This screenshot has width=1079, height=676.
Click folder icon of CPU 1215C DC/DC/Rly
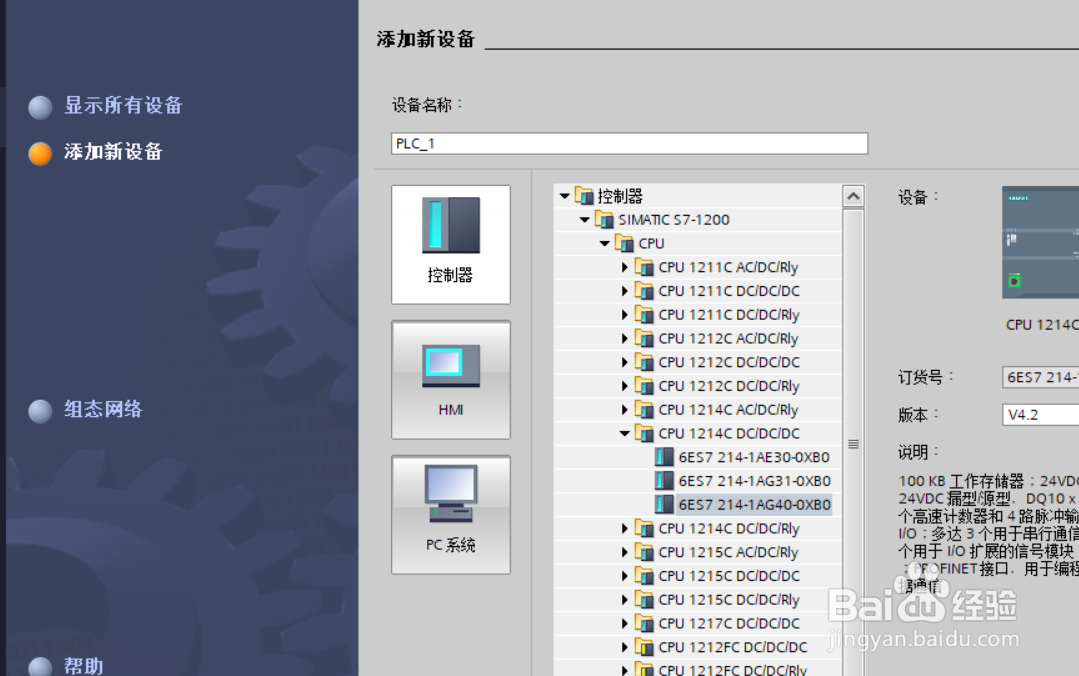pyautogui.click(x=644, y=600)
